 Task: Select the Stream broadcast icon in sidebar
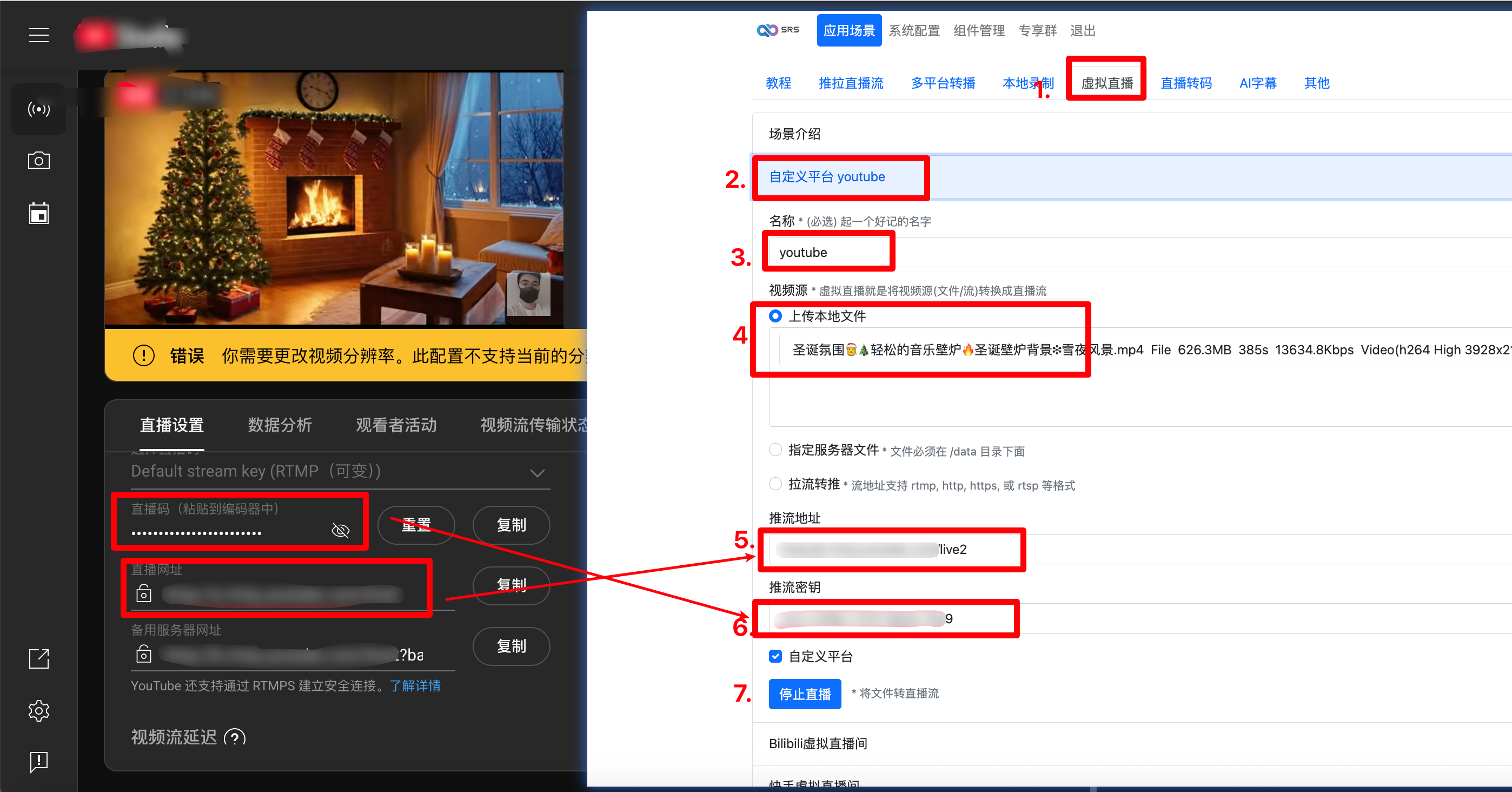(x=39, y=109)
